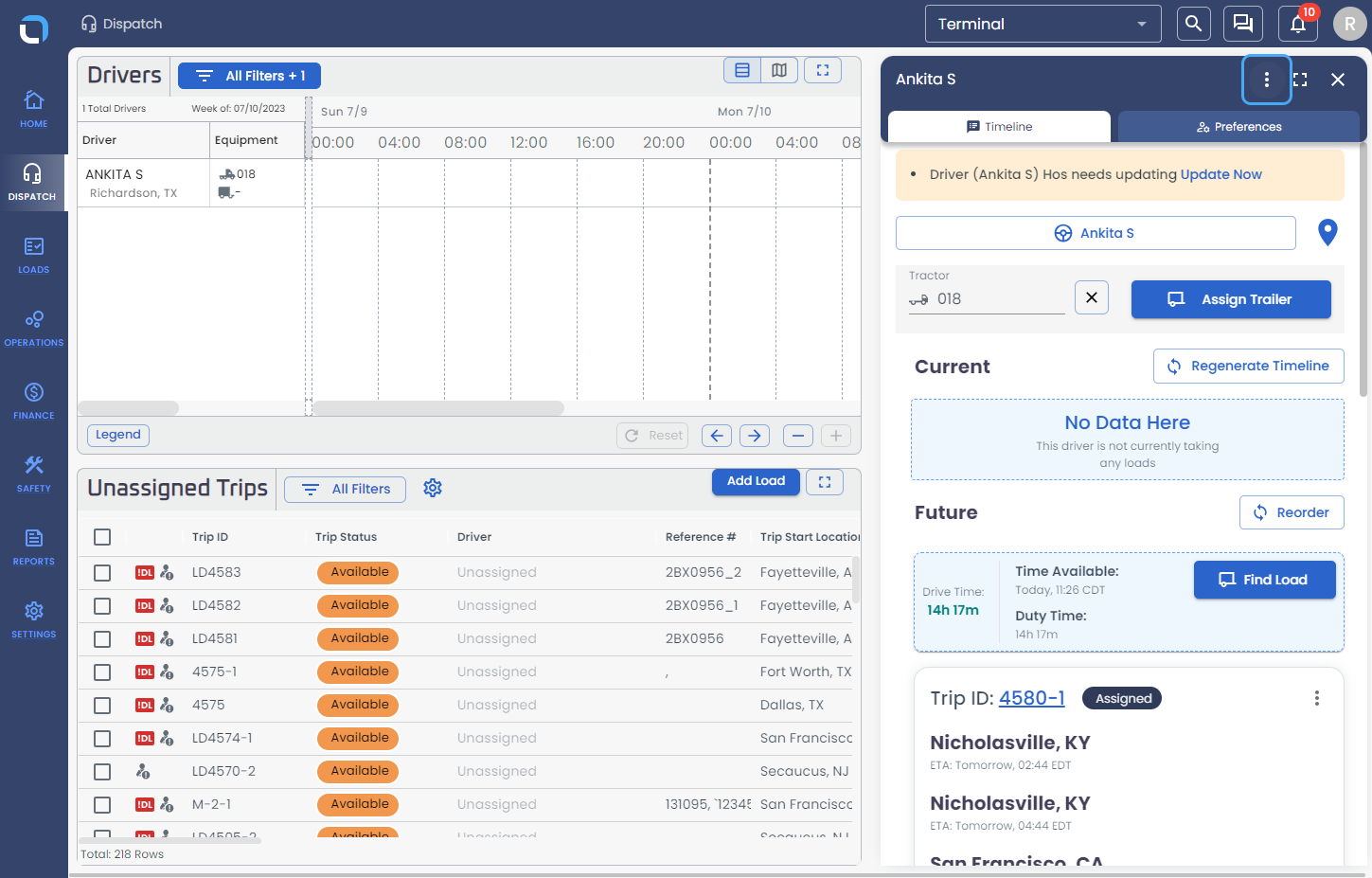Image resolution: width=1372 pixels, height=878 pixels.
Task: Show Ankita S location pin on map
Action: [1327, 232]
